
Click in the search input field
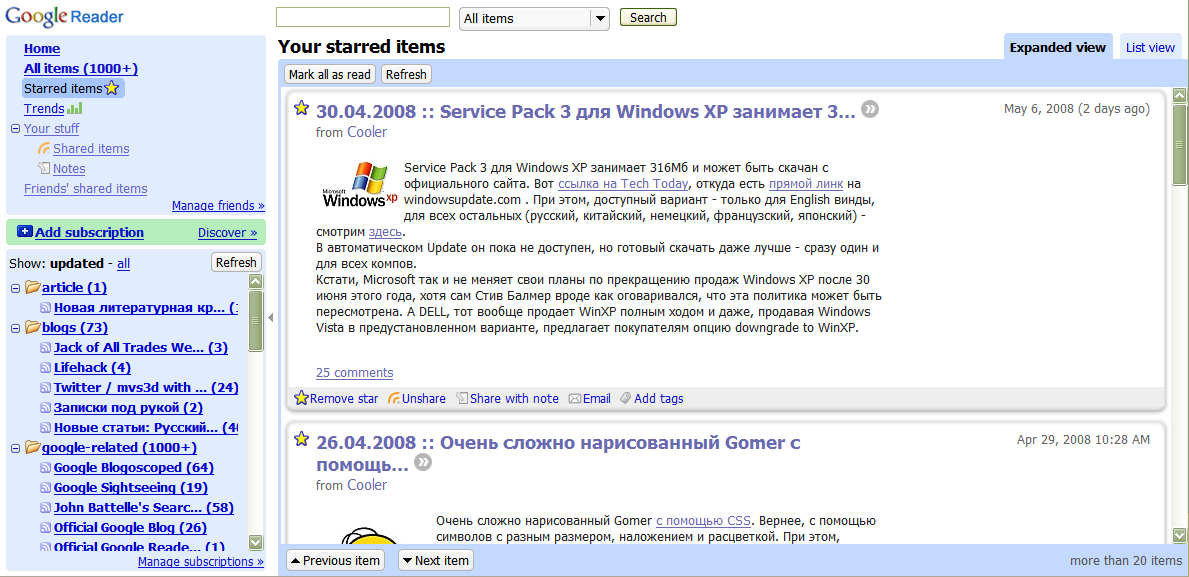(363, 17)
